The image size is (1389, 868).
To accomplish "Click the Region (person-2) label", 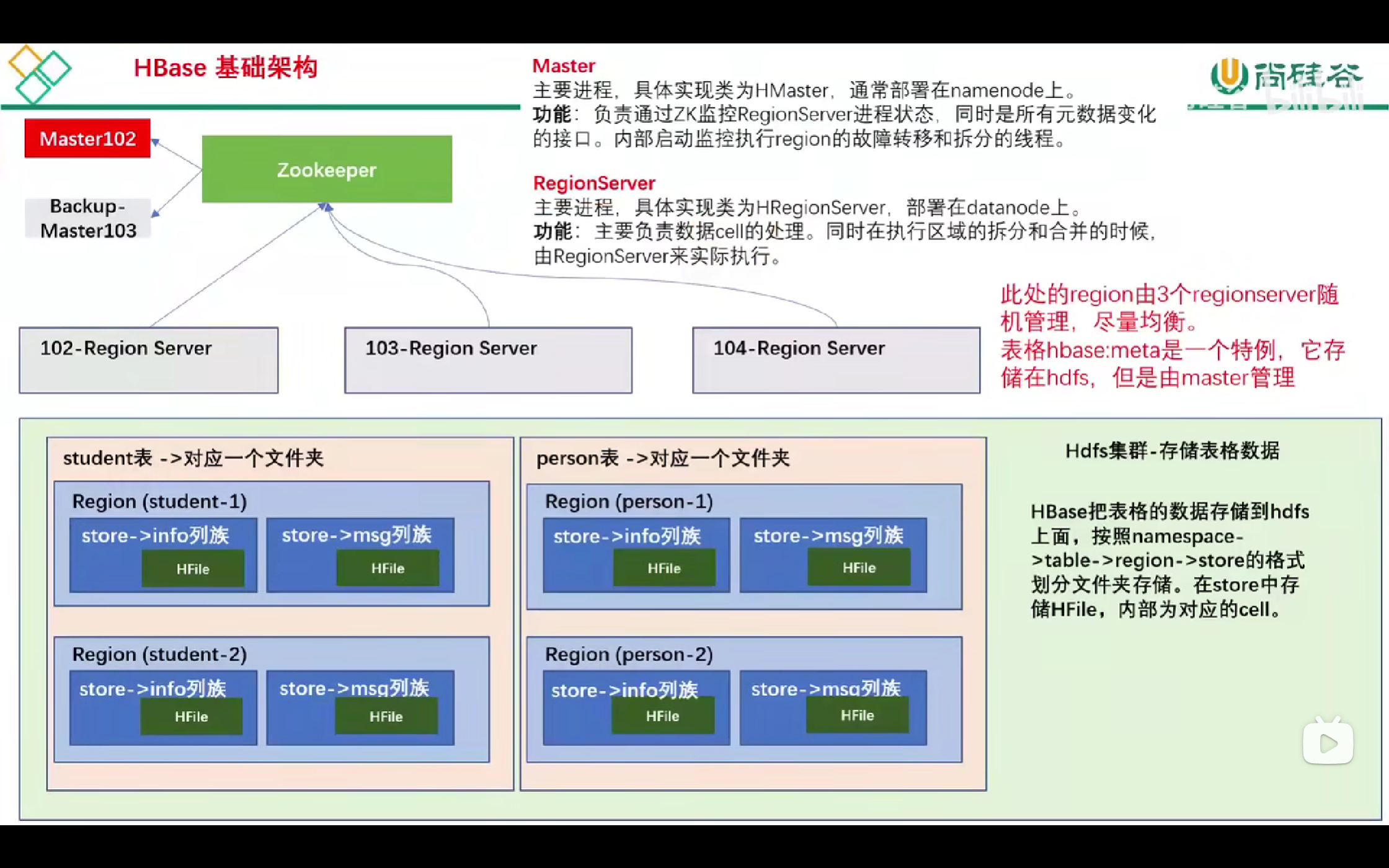I will (629, 654).
